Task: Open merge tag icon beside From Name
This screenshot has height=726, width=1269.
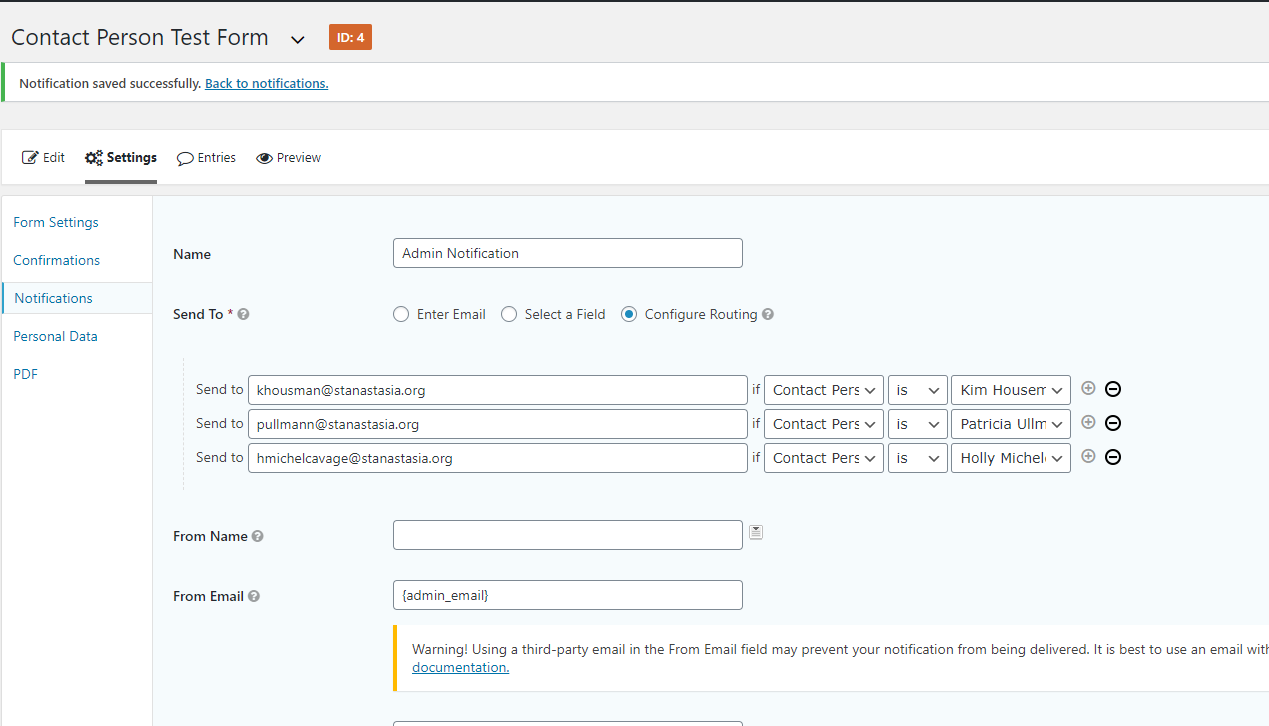Action: pos(756,532)
